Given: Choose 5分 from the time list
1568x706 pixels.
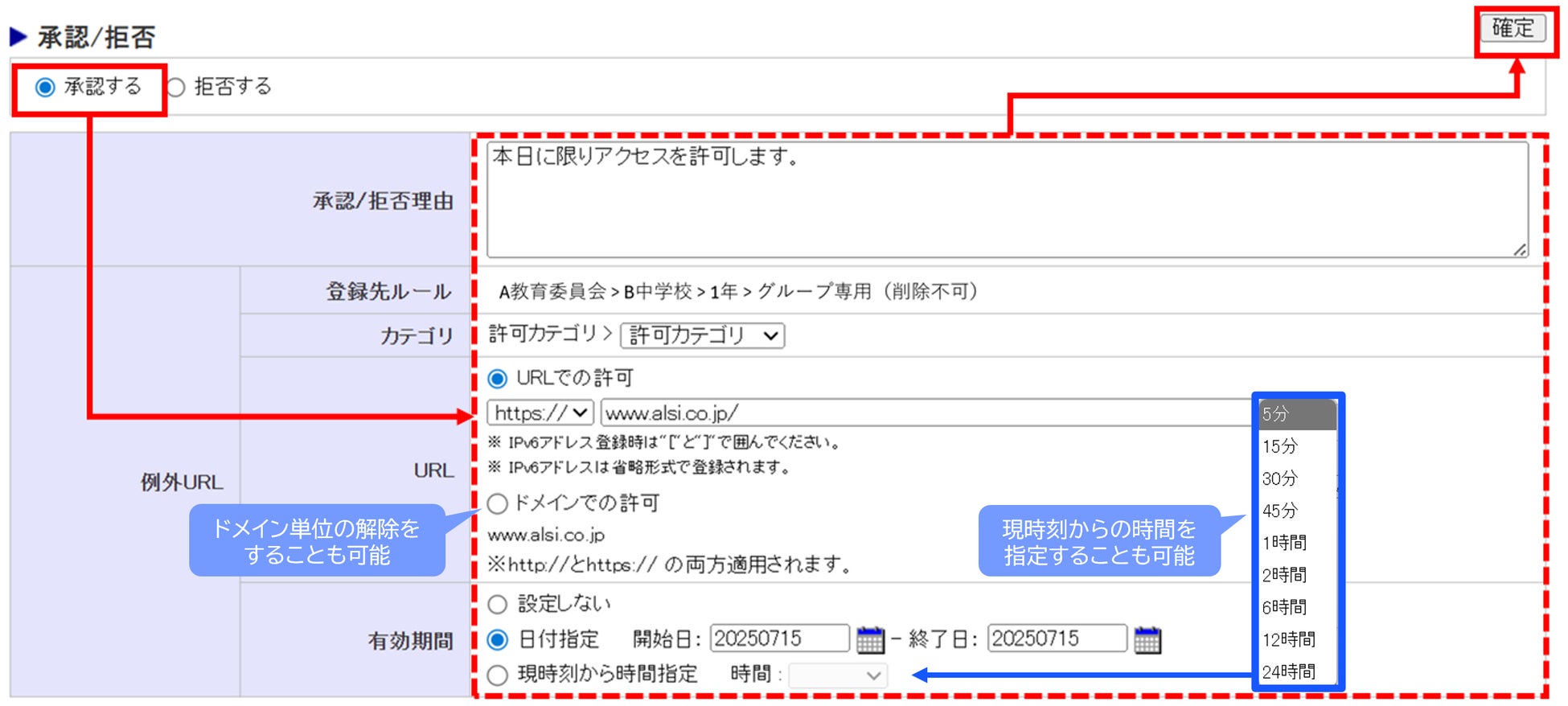Looking at the screenshot, I should click(1297, 414).
